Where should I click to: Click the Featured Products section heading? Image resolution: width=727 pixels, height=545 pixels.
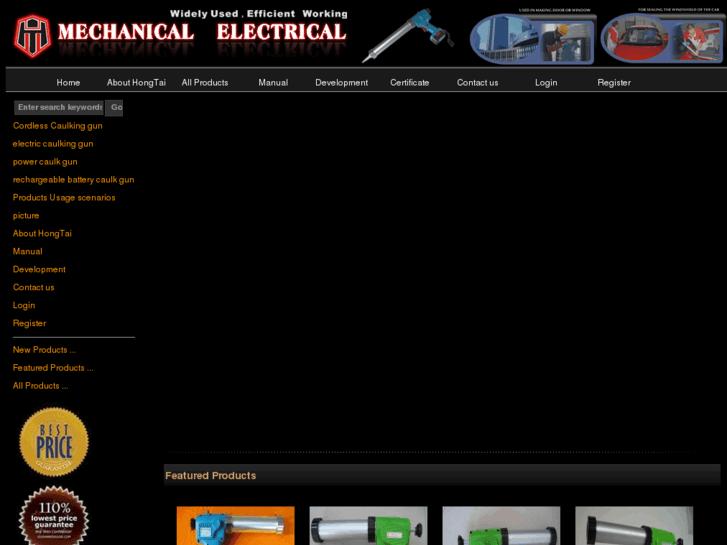pos(210,475)
